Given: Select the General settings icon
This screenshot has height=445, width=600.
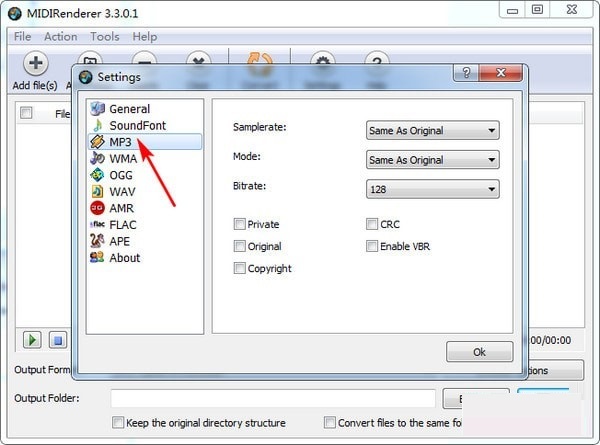Looking at the screenshot, I should tap(97, 109).
